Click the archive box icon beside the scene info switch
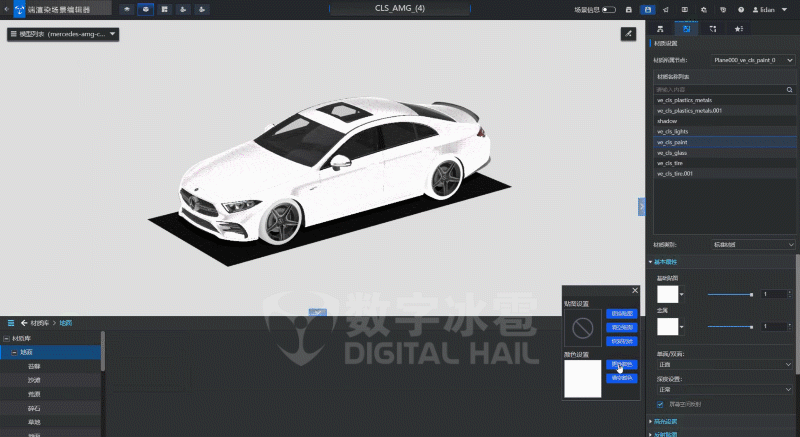This screenshot has width=800, height=437. point(629,10)
